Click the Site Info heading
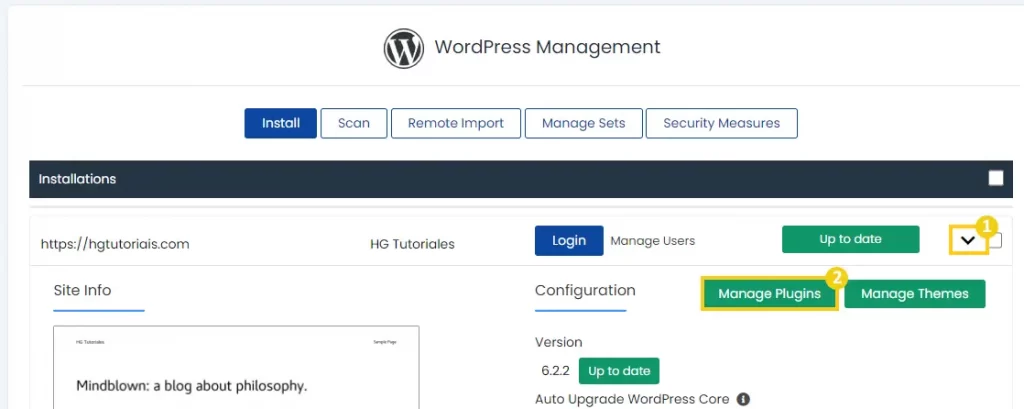 82,290
